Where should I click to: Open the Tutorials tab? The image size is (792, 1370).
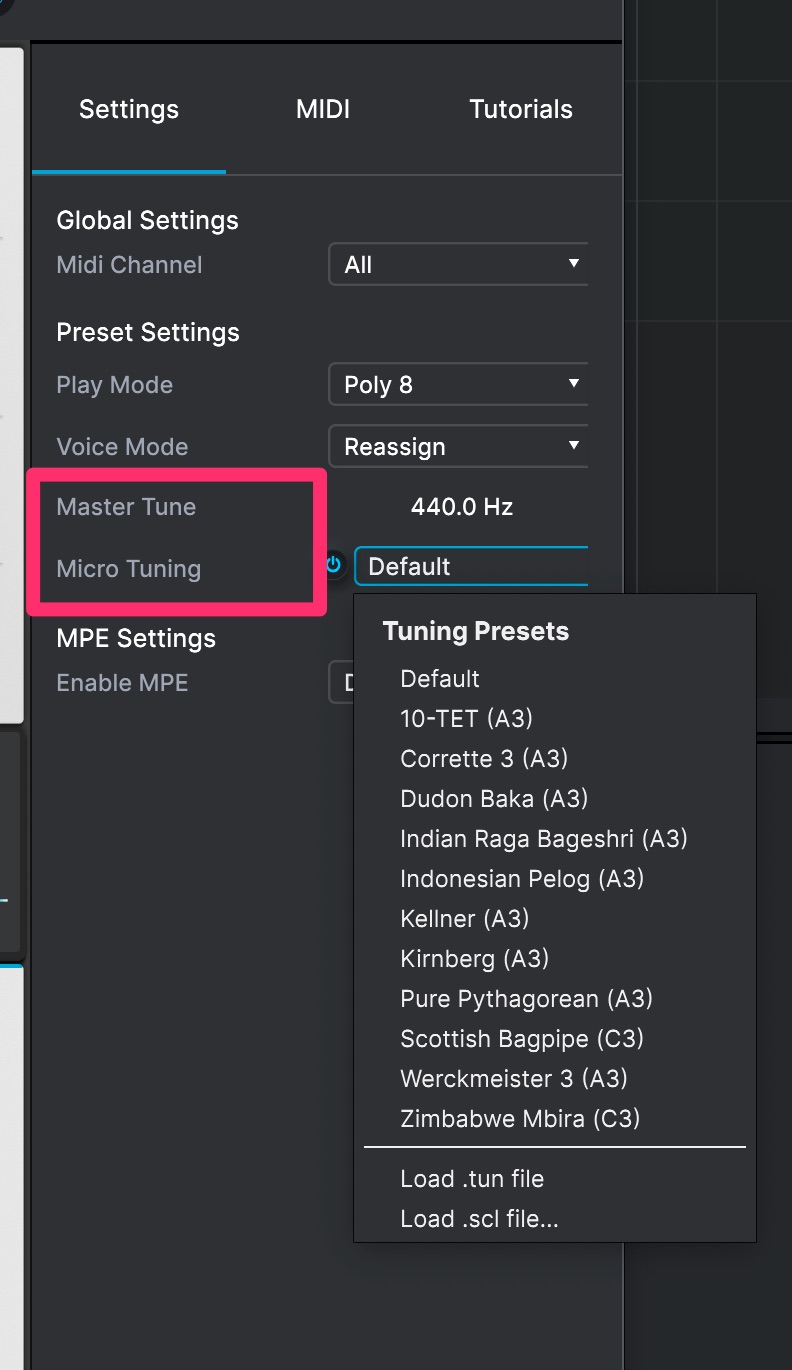point(521,109)
